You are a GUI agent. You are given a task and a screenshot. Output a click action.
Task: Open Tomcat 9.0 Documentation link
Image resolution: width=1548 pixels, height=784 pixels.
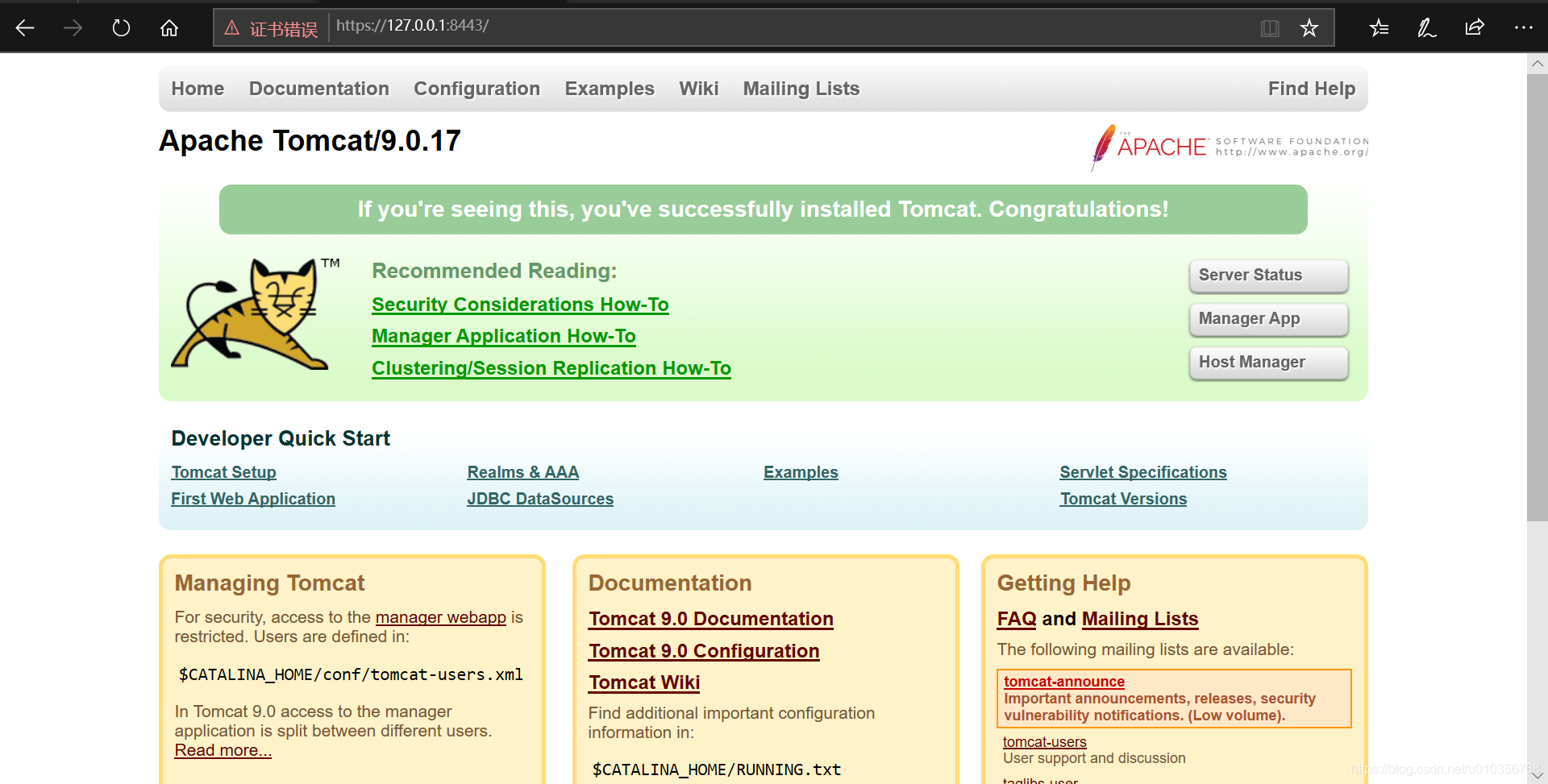(711, 619)
